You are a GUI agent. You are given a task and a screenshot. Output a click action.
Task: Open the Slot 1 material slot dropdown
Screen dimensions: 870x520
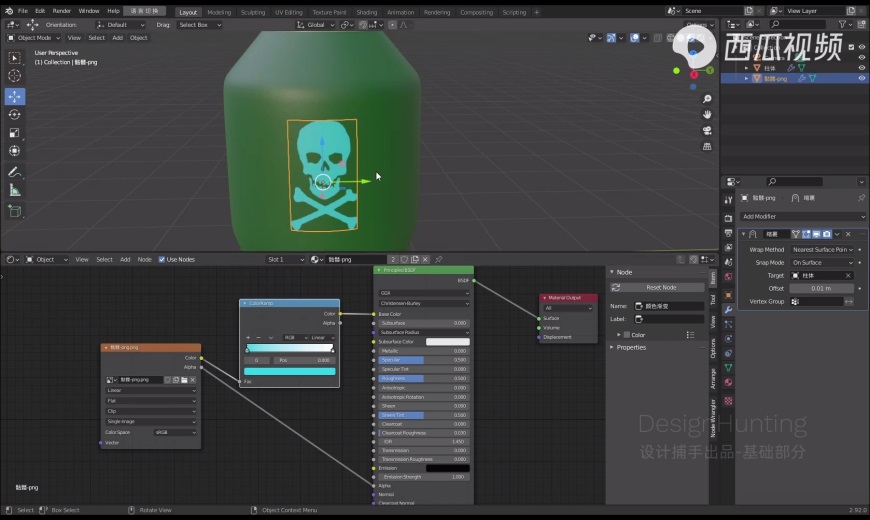click(286, 260)
